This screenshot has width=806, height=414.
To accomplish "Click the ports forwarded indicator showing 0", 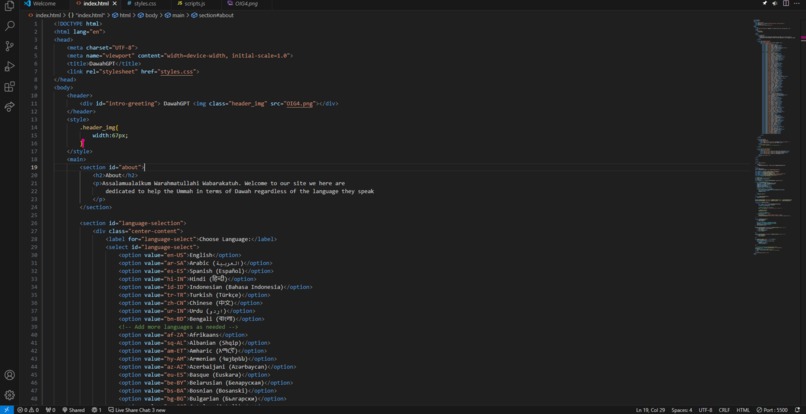I will pos(50,410).
